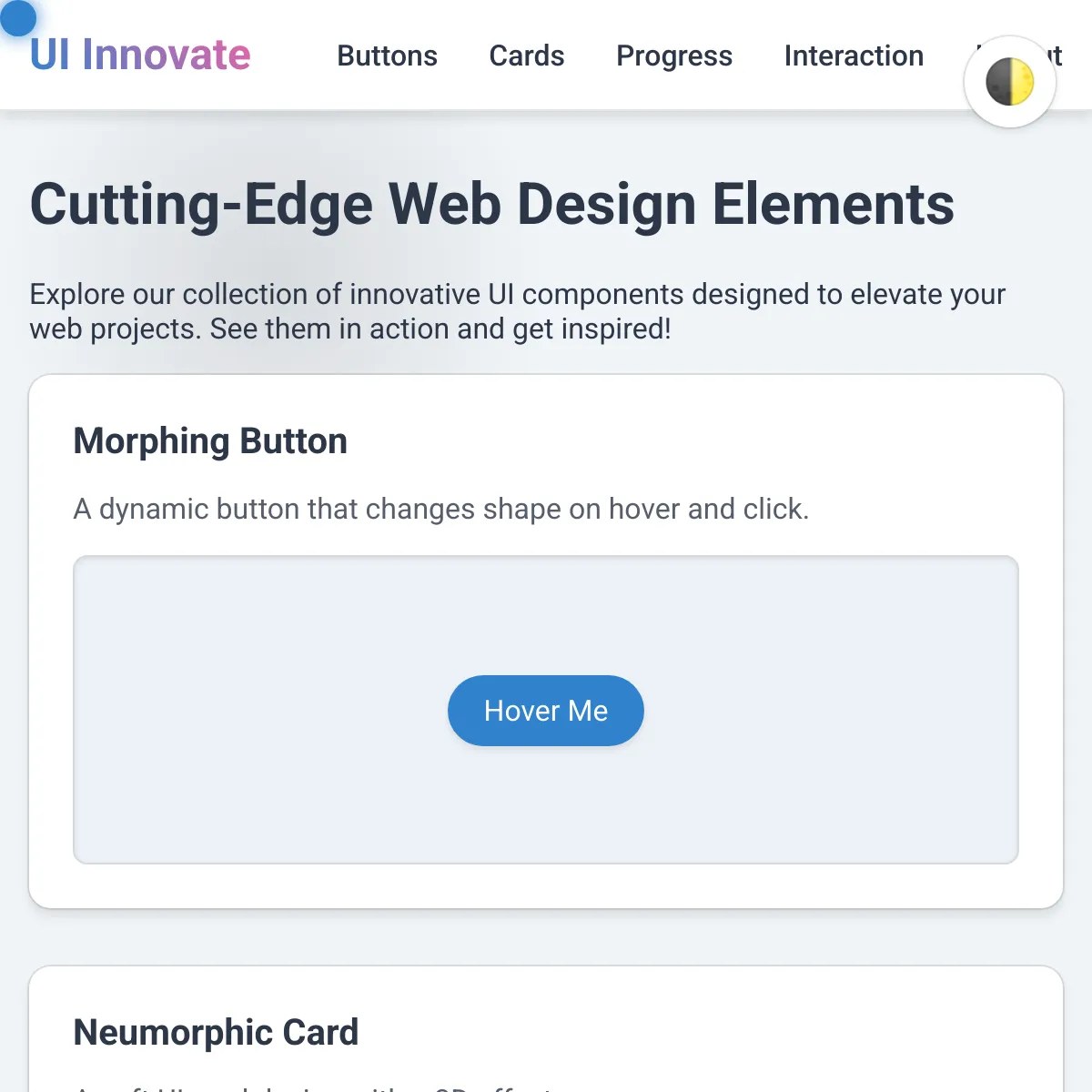Click the intro paragraph about innovative UI components
This screenshot has width=1092, height=1092.
(518, 310)
